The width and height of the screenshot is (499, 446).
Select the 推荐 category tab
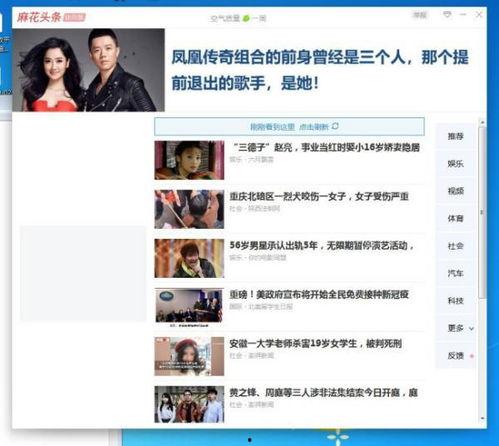(x=455, y=136)
